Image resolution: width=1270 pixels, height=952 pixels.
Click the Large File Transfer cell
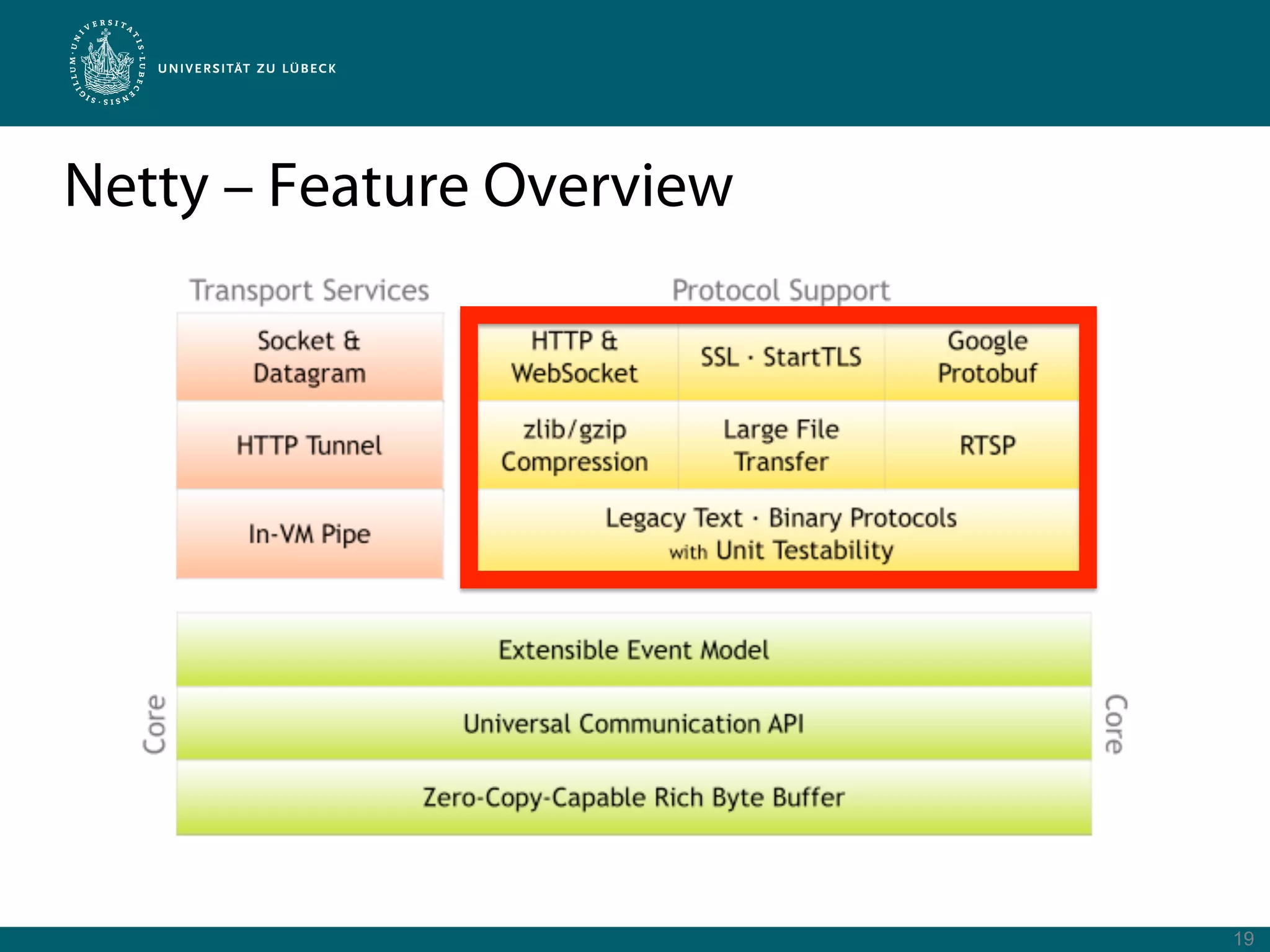tap(781, 446)
